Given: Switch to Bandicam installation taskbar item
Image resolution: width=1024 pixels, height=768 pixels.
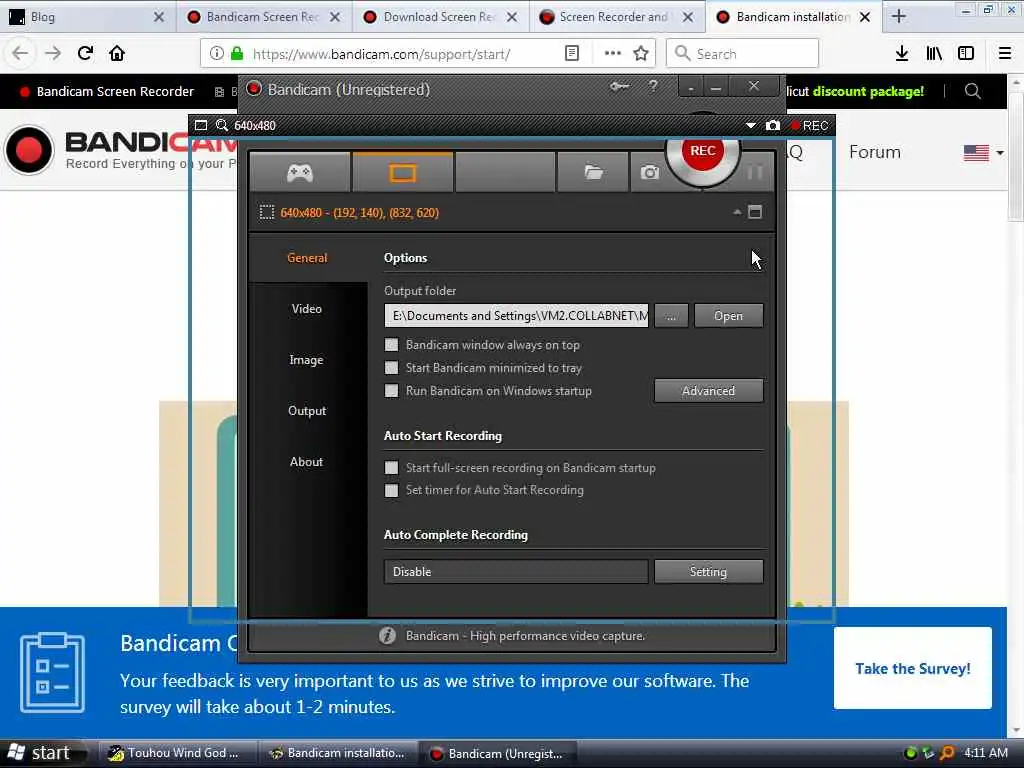Looking at the screenshot, I should (338, 753).
